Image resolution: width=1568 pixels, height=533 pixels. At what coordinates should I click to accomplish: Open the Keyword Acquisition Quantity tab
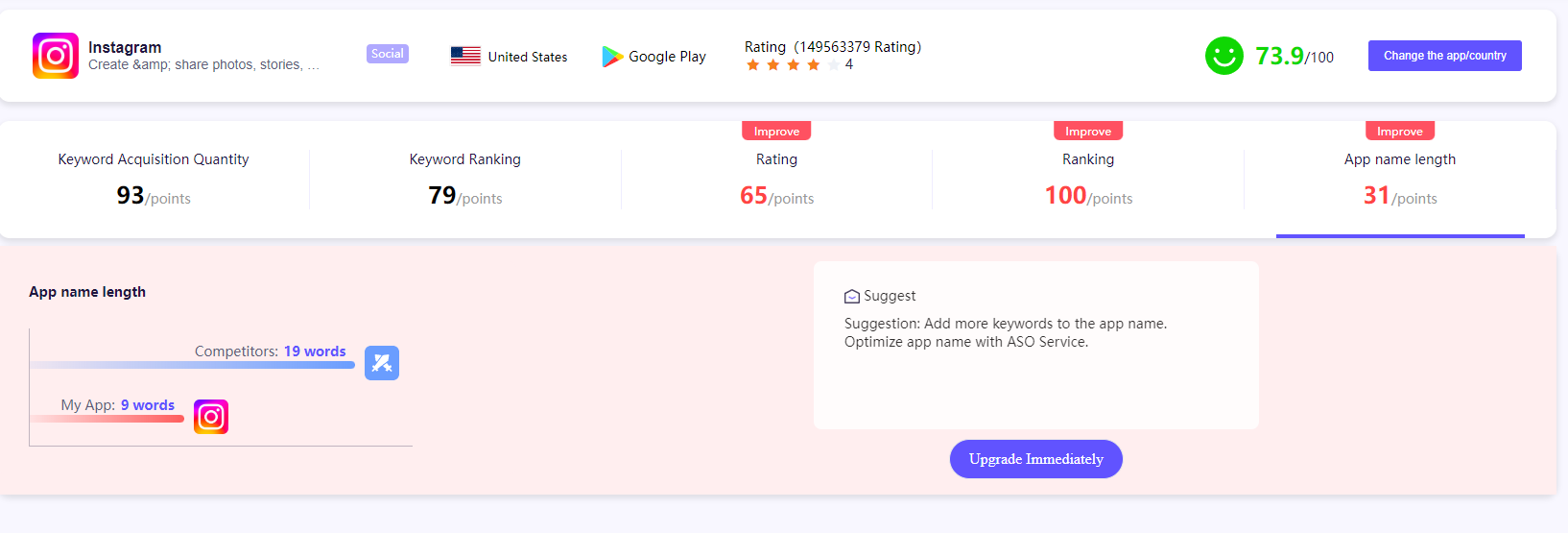154,180
